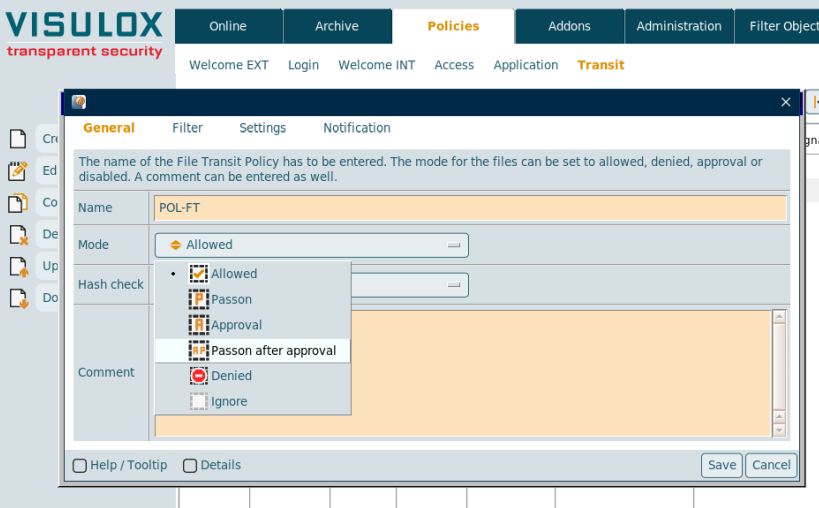Open the Mode dropdown showing Allowed

click(311, 245)
